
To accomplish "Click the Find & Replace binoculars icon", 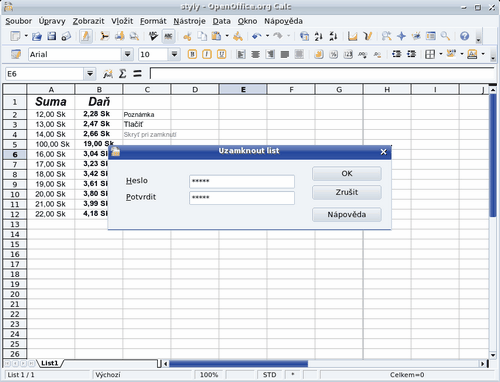I will [x=386, y=36].
